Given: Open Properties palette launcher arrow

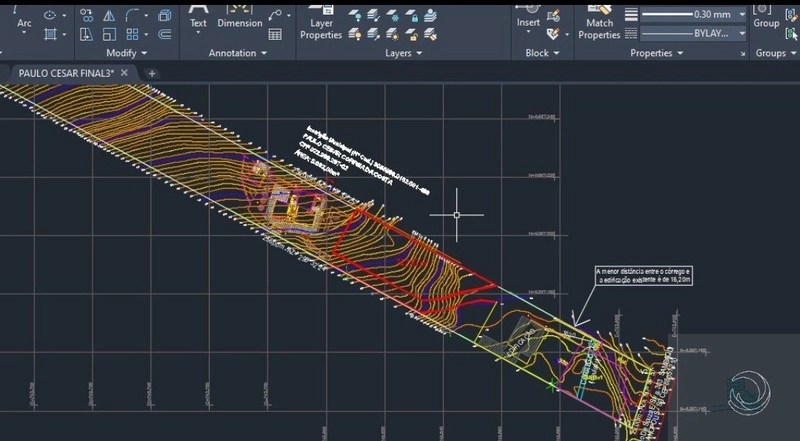Looking at the screenshot, I should pos(743,54).
